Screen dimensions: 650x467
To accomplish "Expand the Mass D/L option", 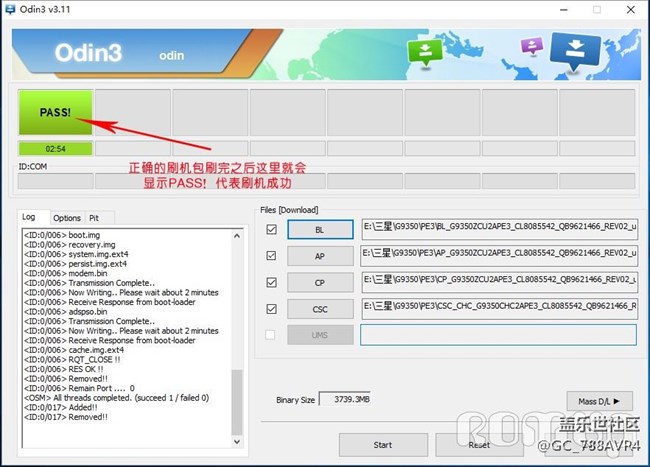I will pos(599,400).
